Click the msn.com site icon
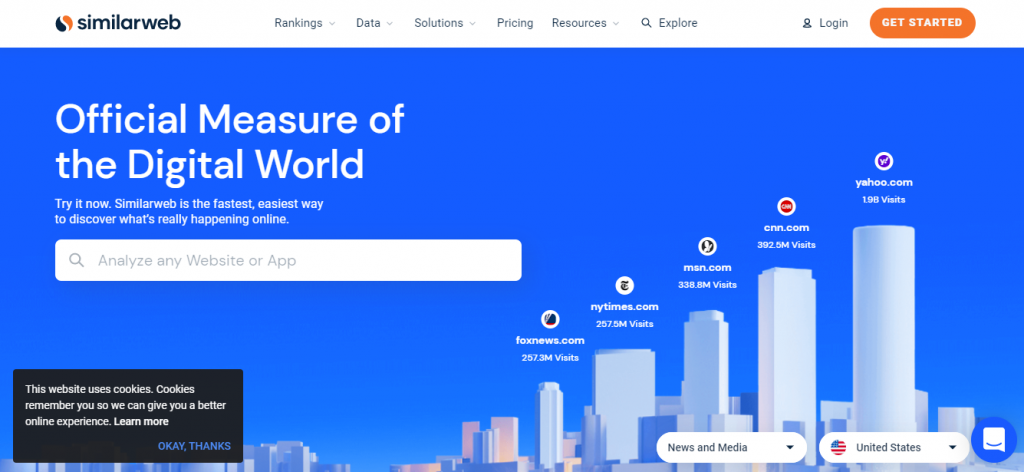Viewport: 1024px width, 472px height. [707, 246]
